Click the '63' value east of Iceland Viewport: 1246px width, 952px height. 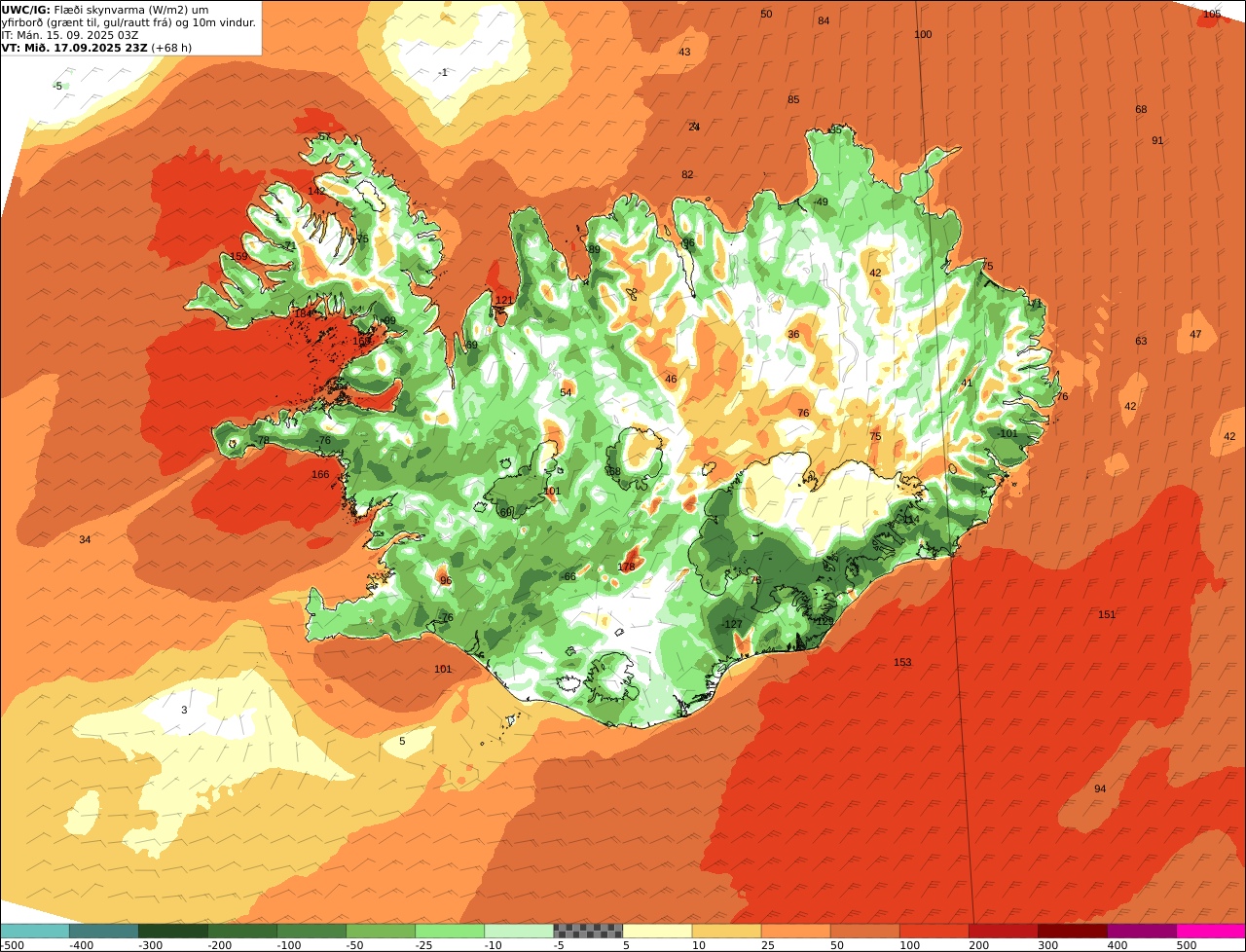[x=1141, y=341]
